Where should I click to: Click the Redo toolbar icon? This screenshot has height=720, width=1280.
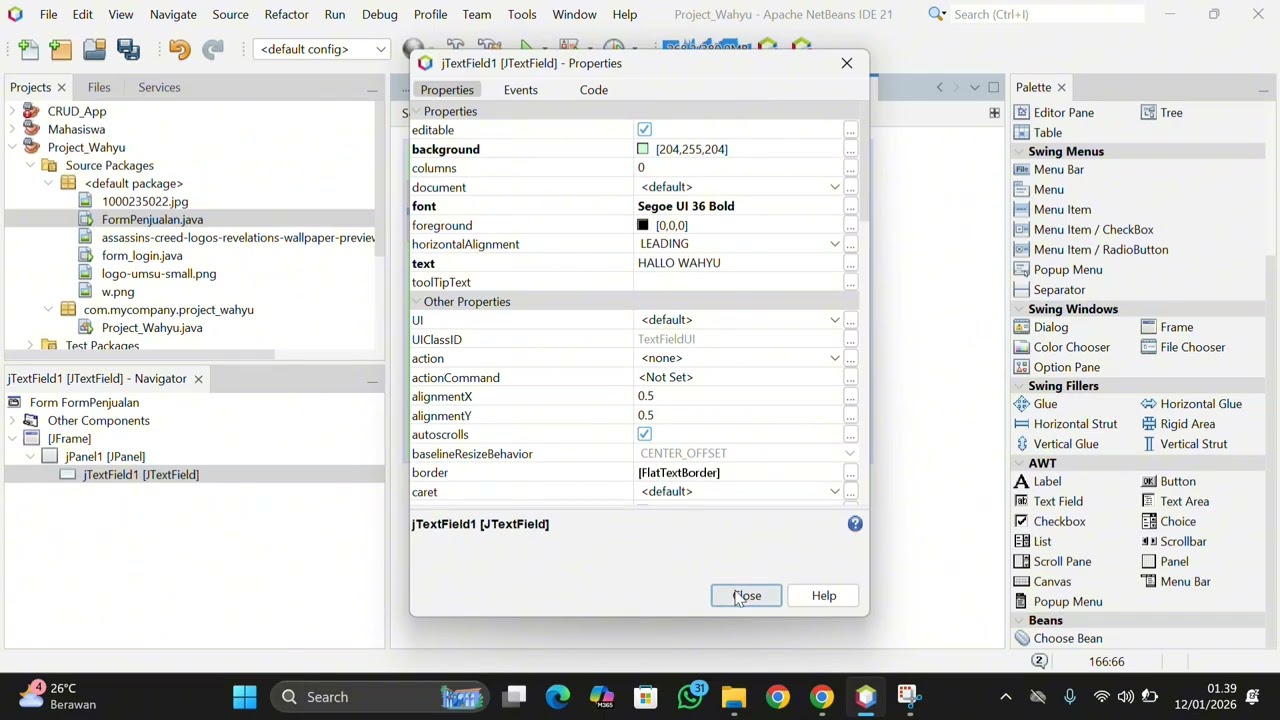213,50
